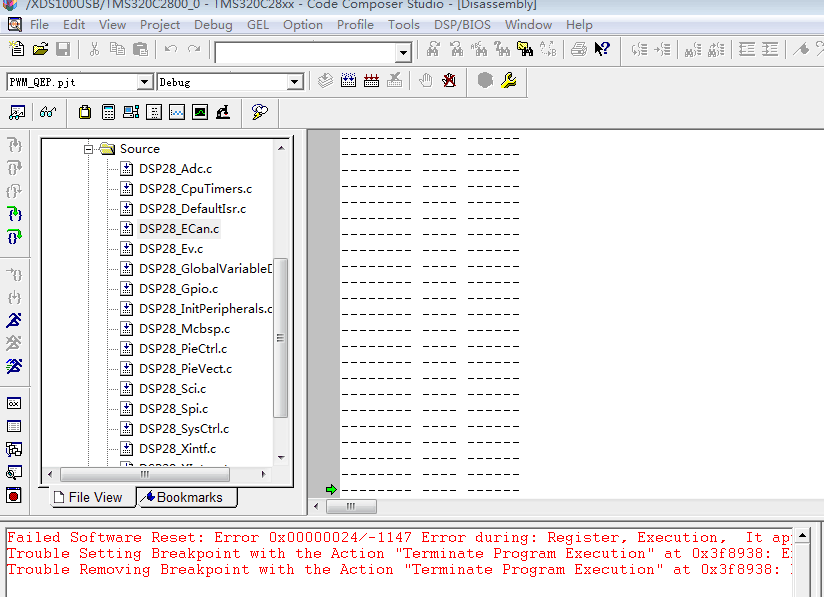The height and width of the screenshot is (597, 824).
Task: Click the New file icon
Action: (x=17, y=49)
